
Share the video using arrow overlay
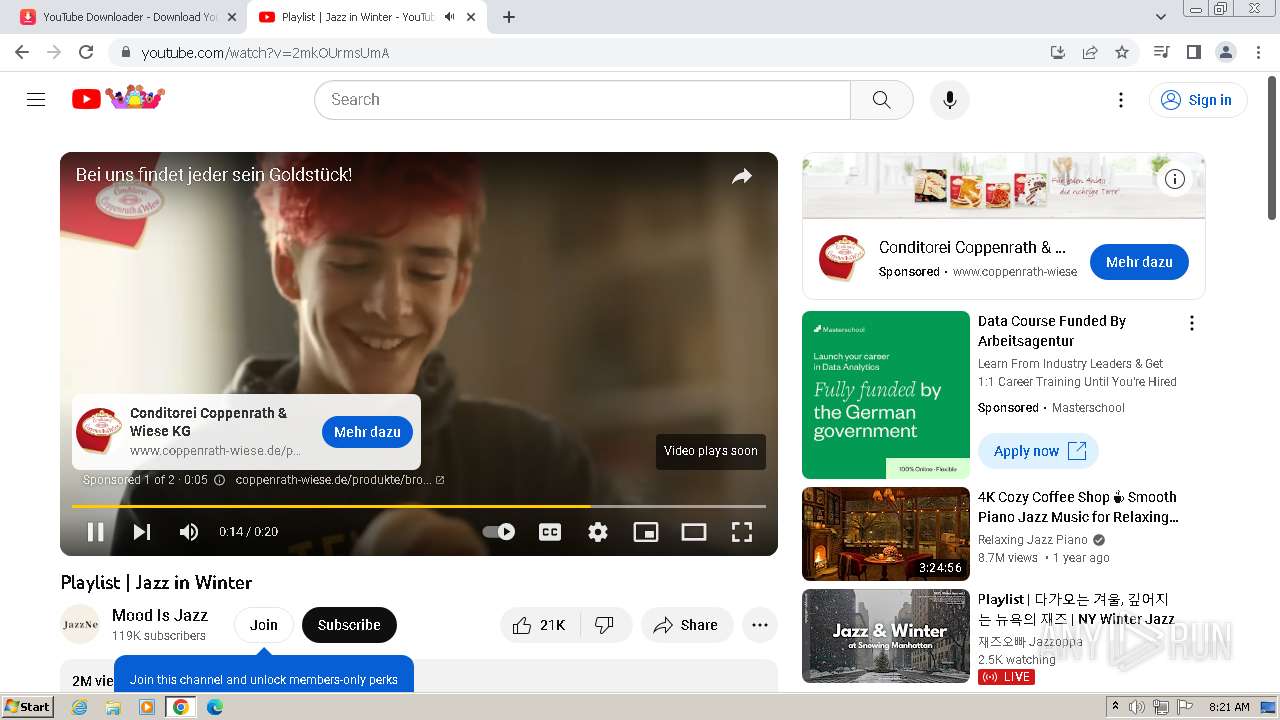(x=741, y=177)
